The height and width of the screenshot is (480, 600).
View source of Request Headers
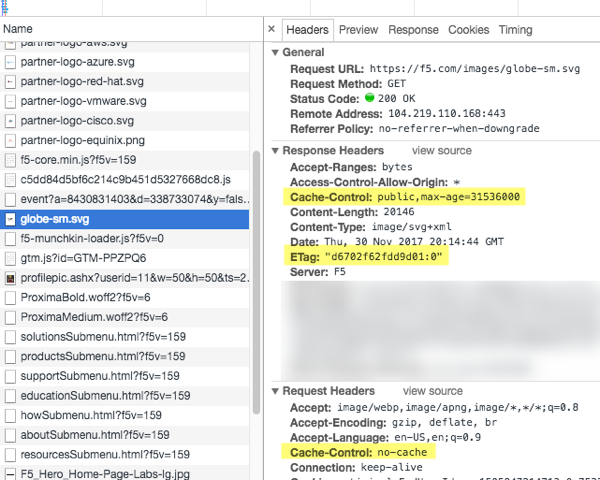[432, 391]
